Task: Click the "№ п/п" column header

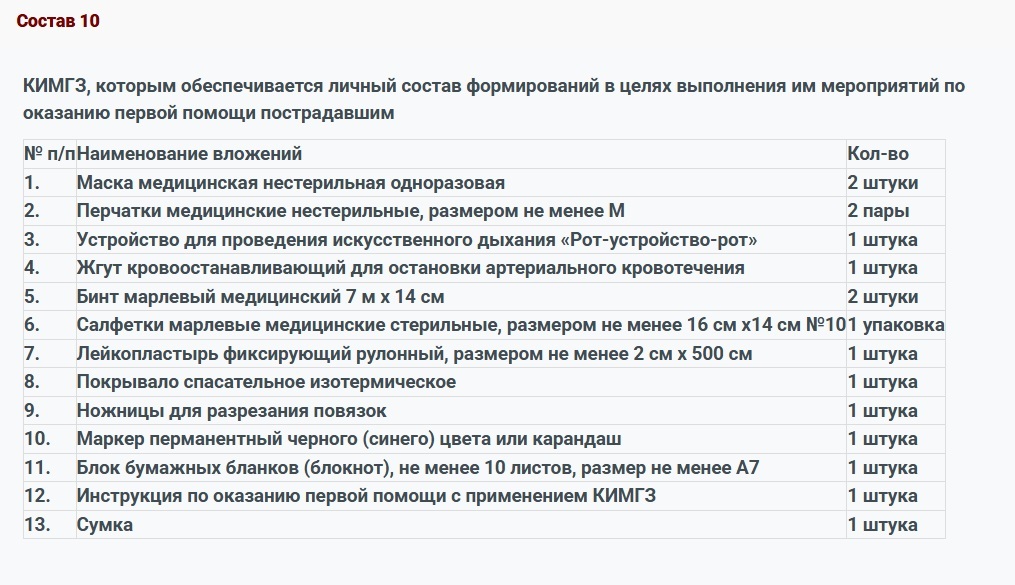Action: 49,154
